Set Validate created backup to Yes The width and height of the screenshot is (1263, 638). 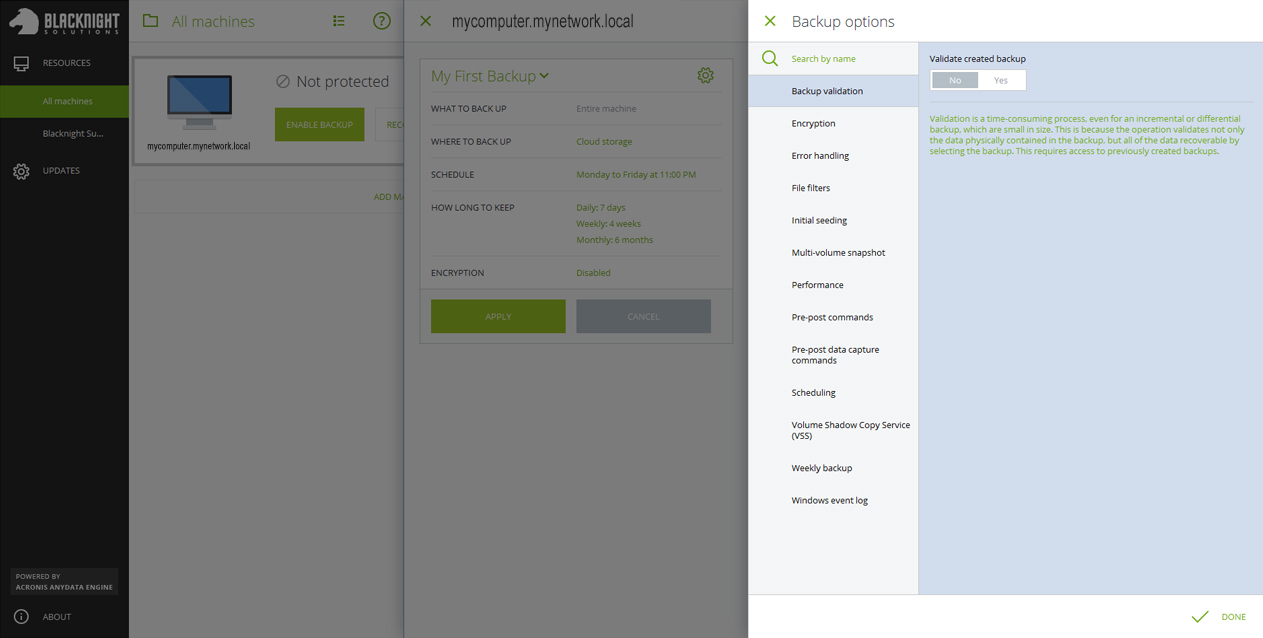coord(1001,80)
